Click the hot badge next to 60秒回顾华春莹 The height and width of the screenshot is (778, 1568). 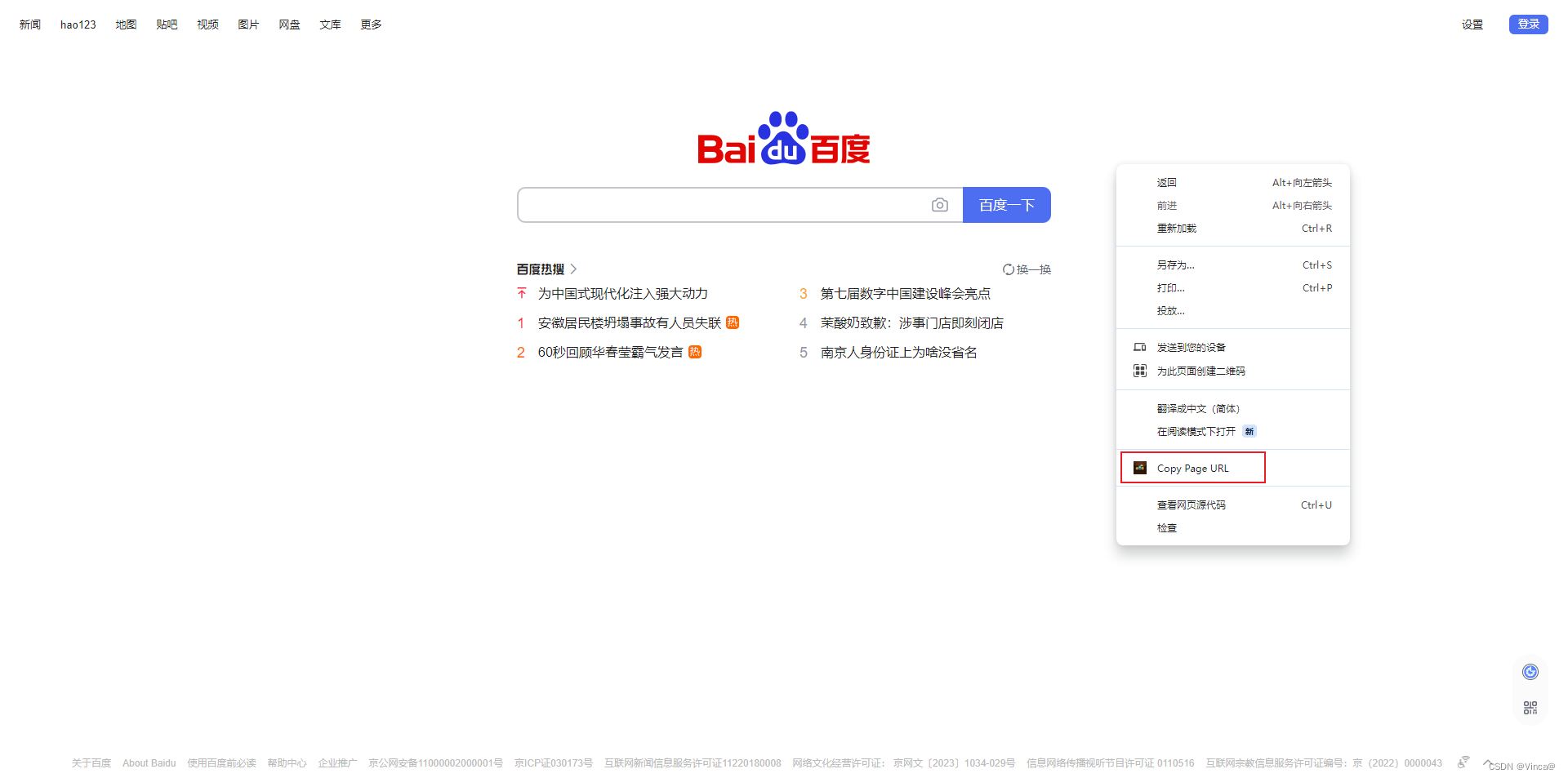[x=695, y=352]
